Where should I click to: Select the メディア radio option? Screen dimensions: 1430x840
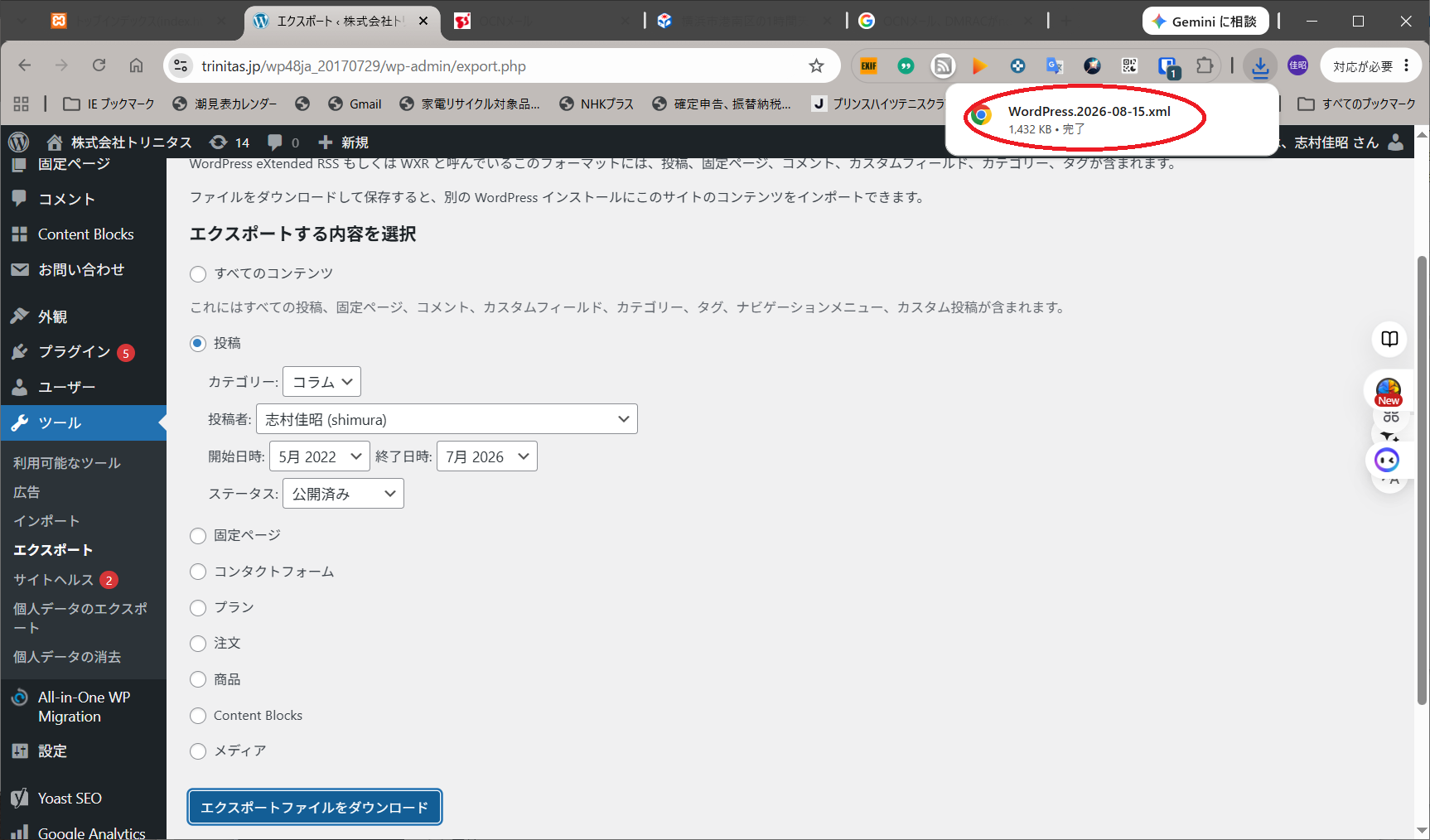[198, 751]
